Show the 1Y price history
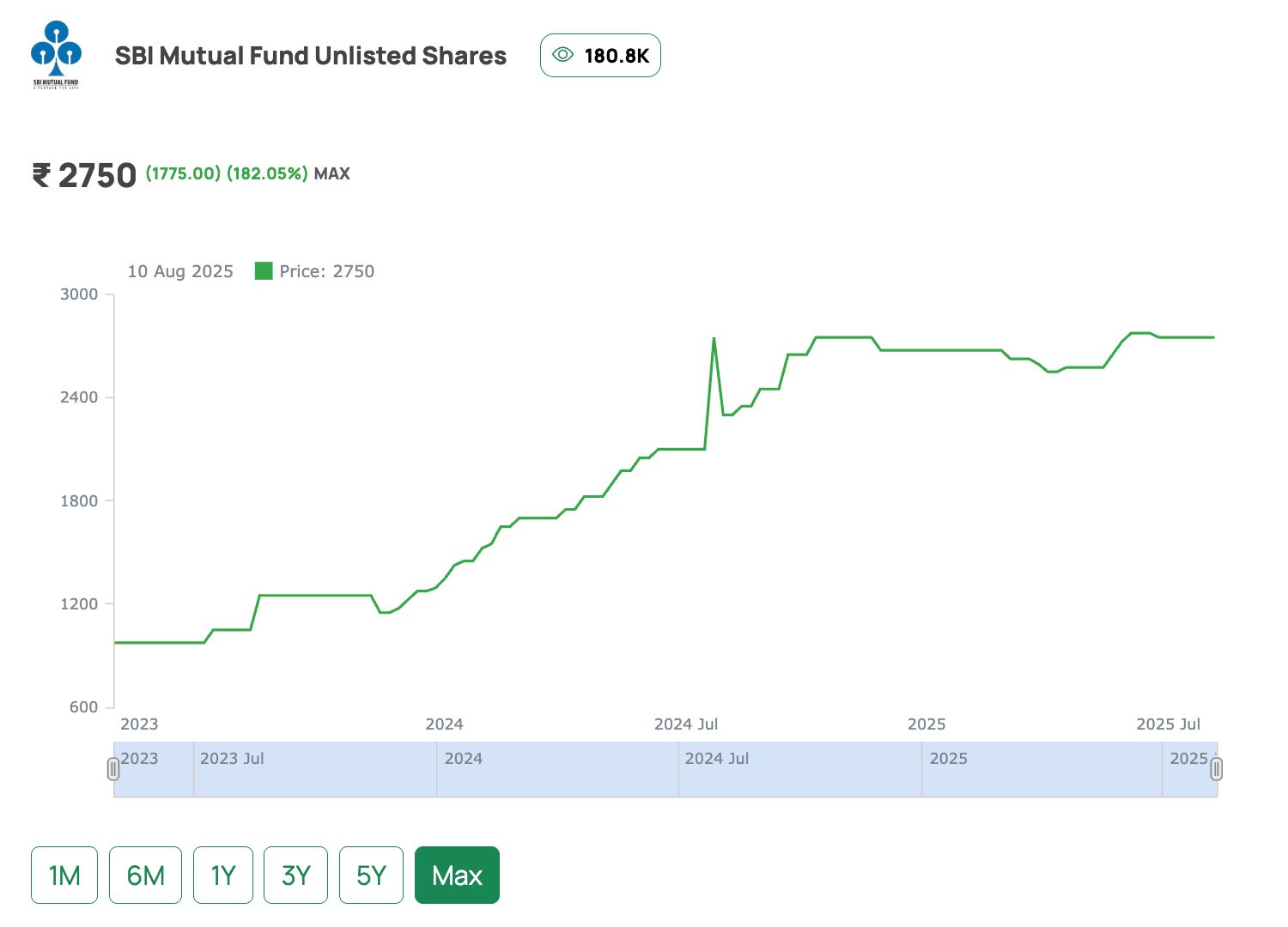The image size is (1288, 927). click(x=223, y=875)
